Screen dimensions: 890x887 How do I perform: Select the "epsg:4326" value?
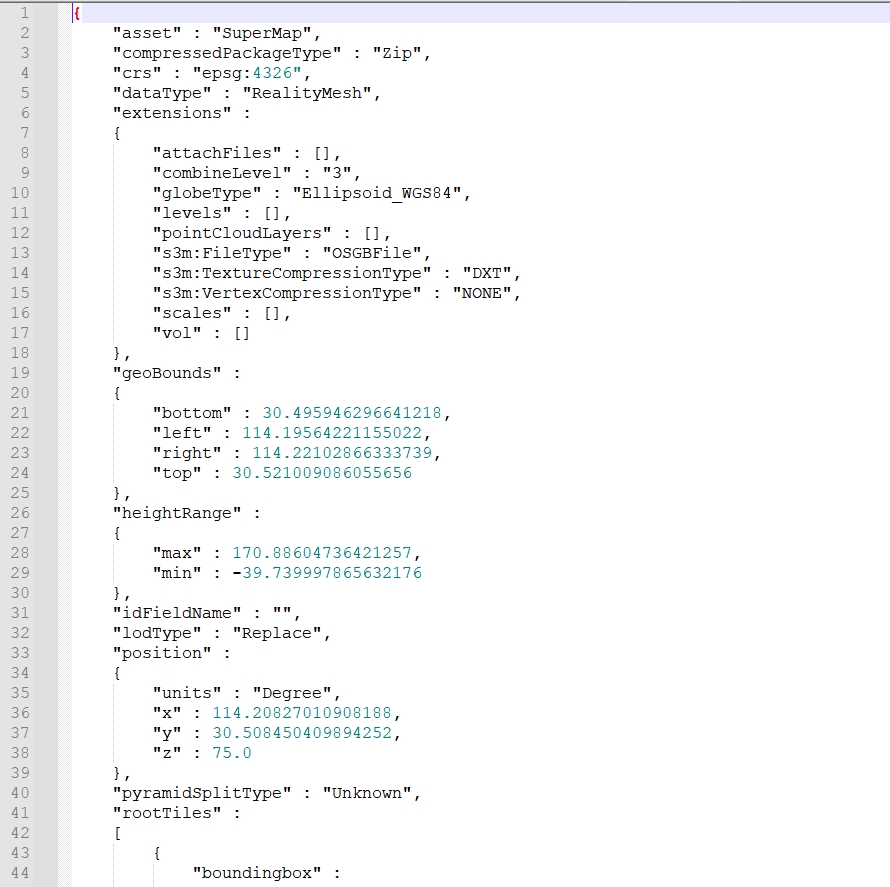pyautogui.click(x=247, y=73)
